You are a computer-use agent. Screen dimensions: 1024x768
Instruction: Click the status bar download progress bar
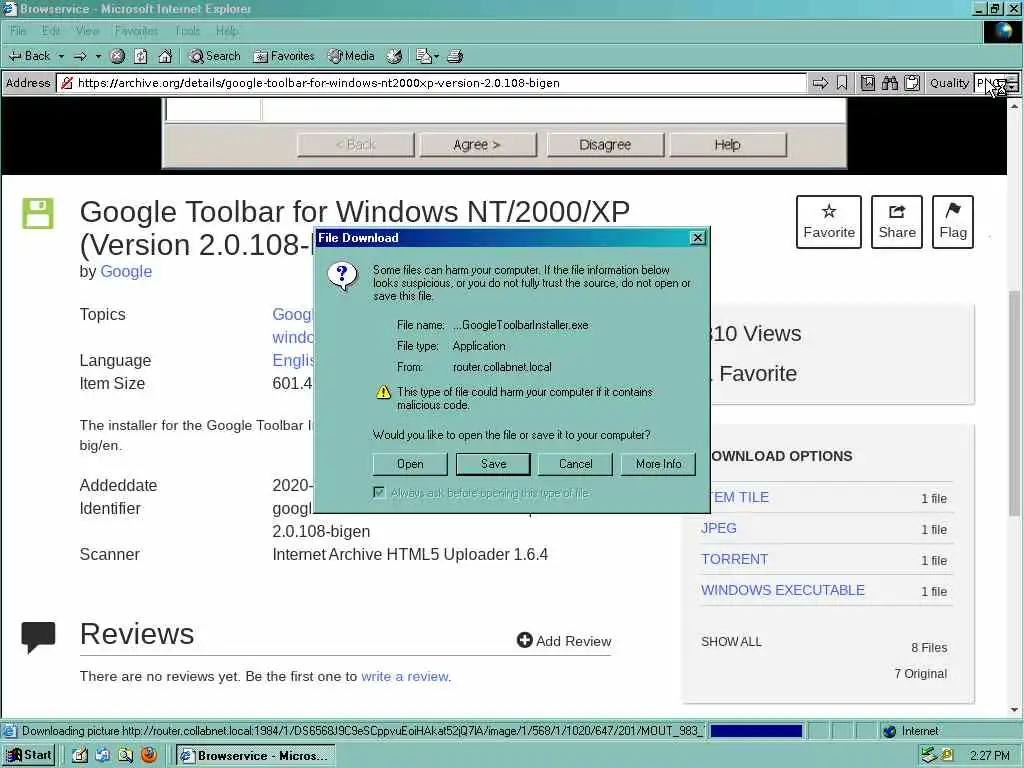[756, 731]
